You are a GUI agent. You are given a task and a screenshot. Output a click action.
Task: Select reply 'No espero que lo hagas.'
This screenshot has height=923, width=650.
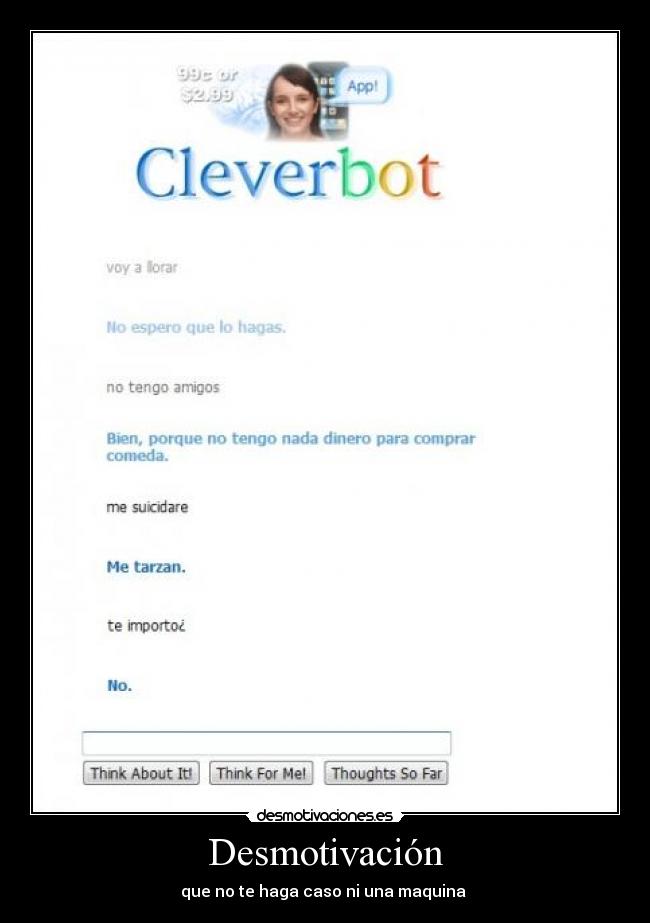click(x=196, y=327)
